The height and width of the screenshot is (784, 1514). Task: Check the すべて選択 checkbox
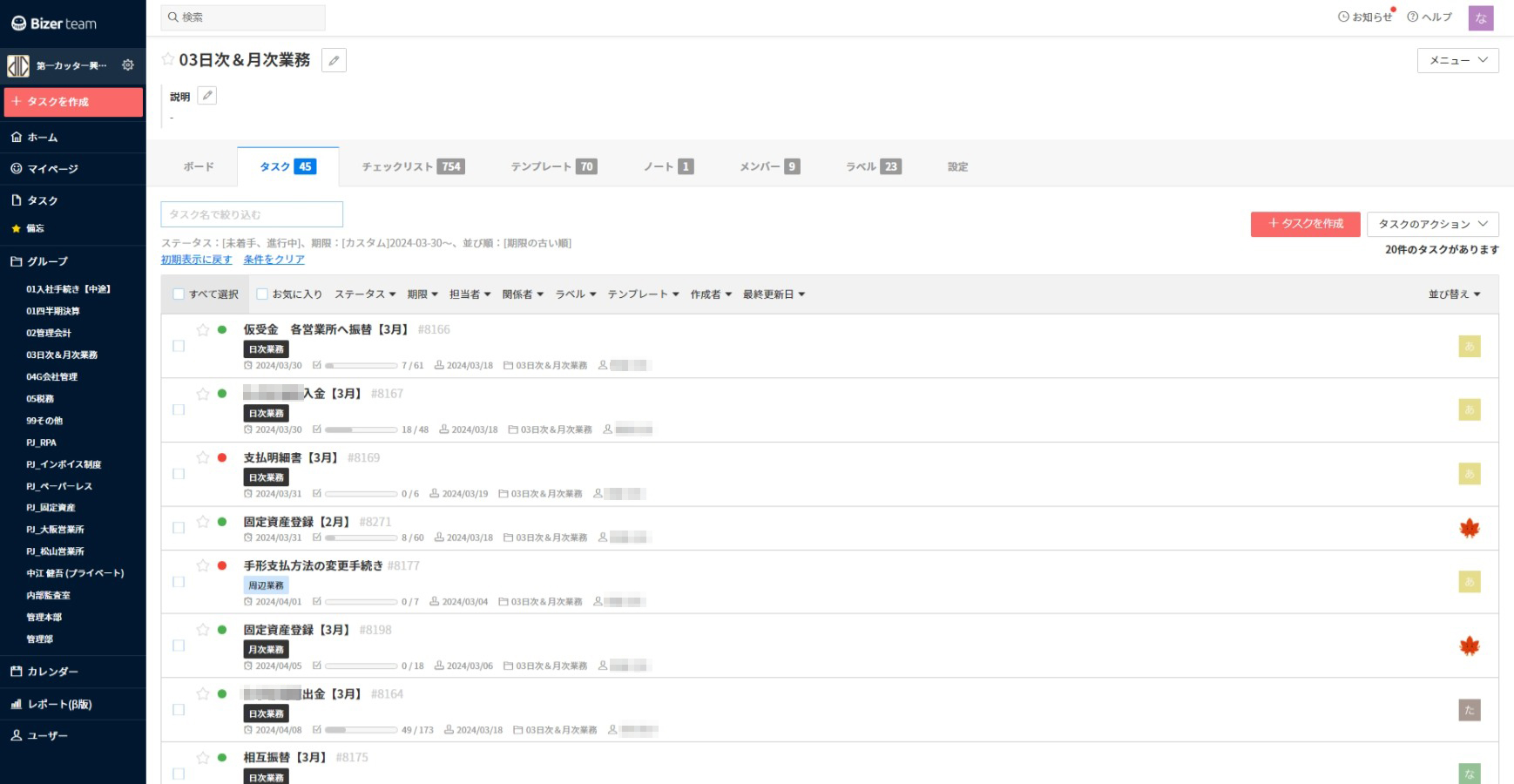pyautogui.click(x=179, y=294)
